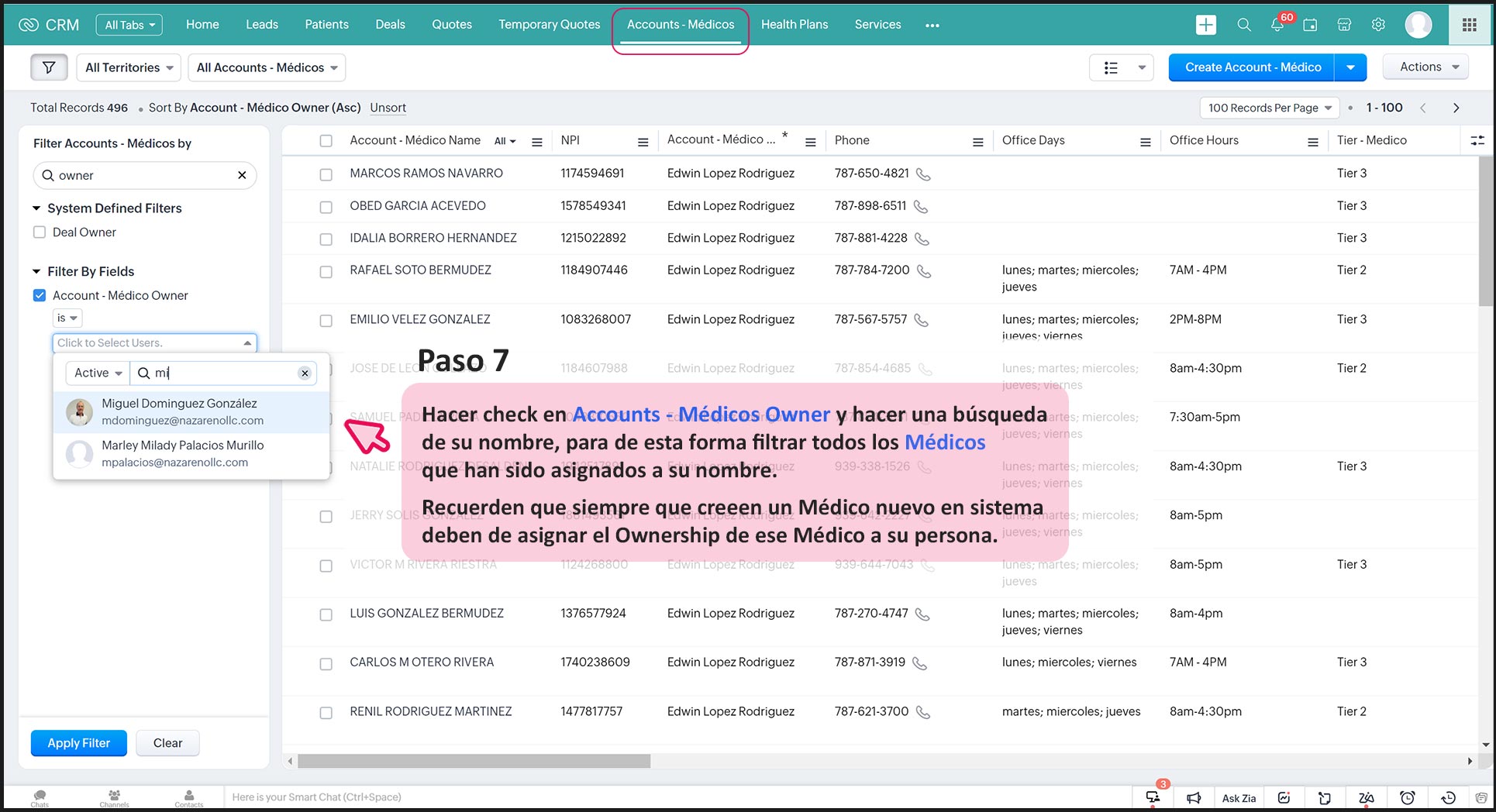Open the All Territories dropdown
The height and width of the screenshot is (812, 1496).
pyautogui.click(x=129, y=67)
